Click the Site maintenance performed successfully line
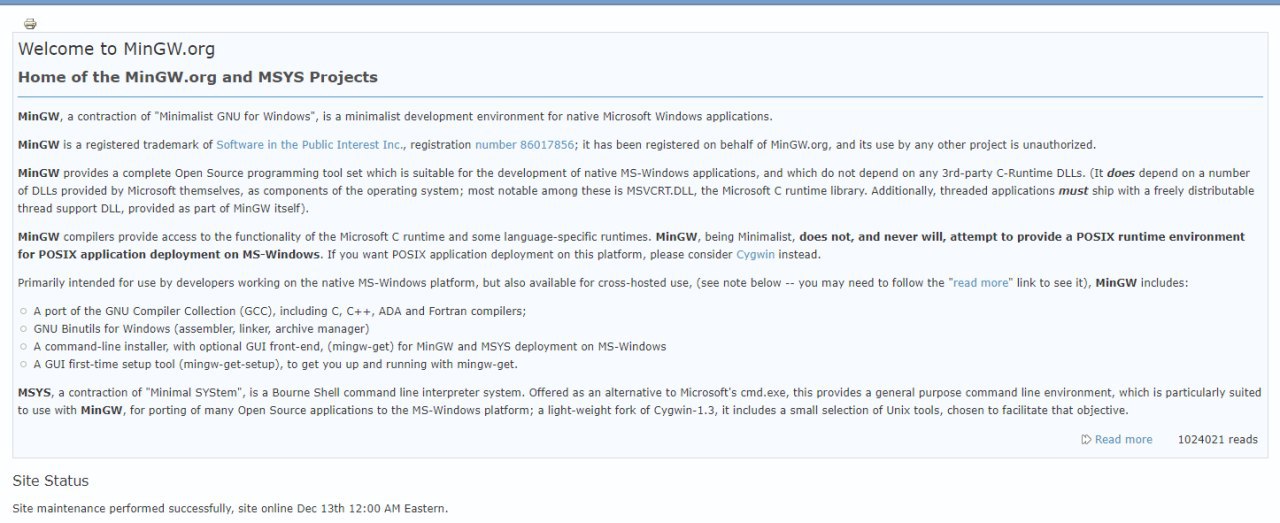 (x=230, y=509)
